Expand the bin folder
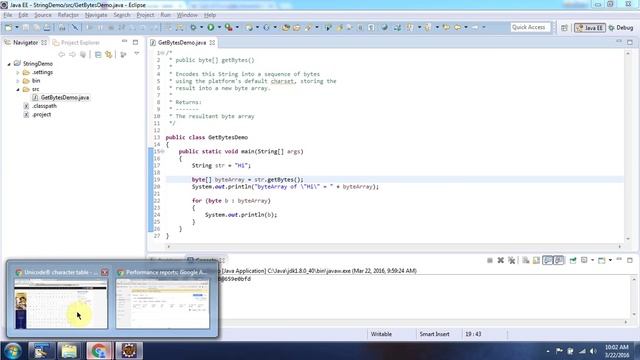640x360 pixels. (18, 81)
